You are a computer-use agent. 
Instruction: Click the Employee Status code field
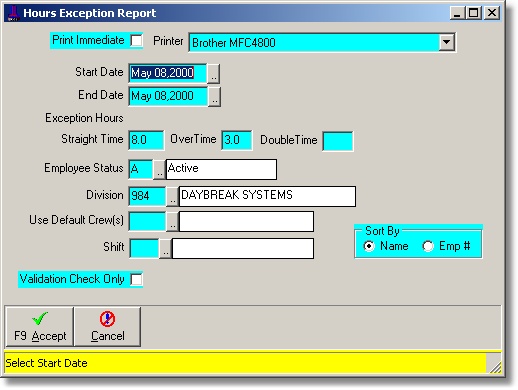(x=141, y=169)
